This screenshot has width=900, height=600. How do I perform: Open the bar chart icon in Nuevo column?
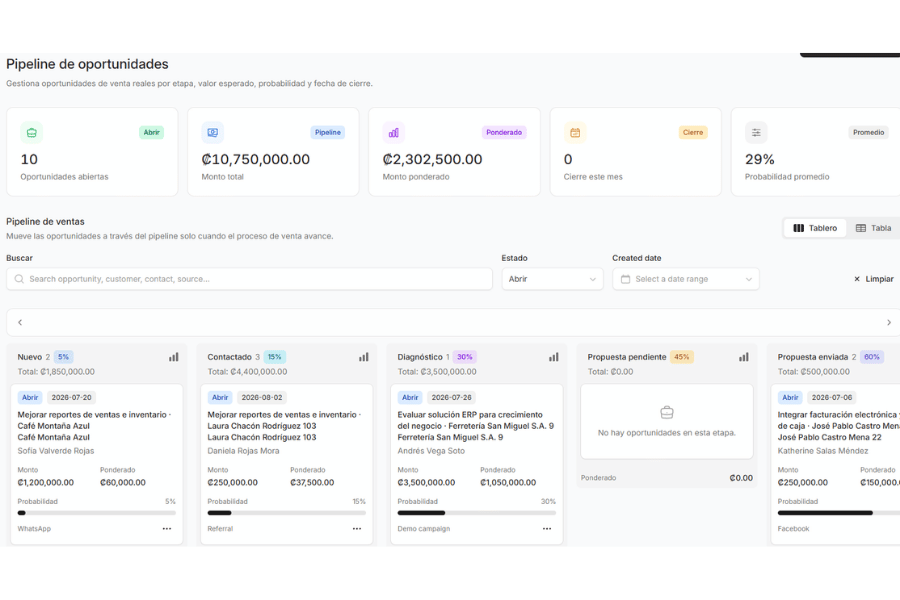click(174, 357)
